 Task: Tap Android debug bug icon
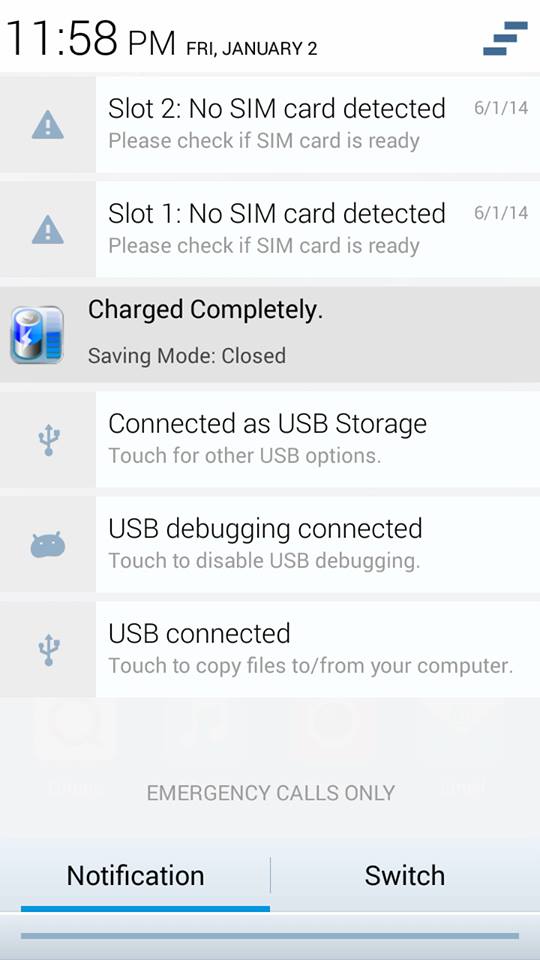[48, 544]
